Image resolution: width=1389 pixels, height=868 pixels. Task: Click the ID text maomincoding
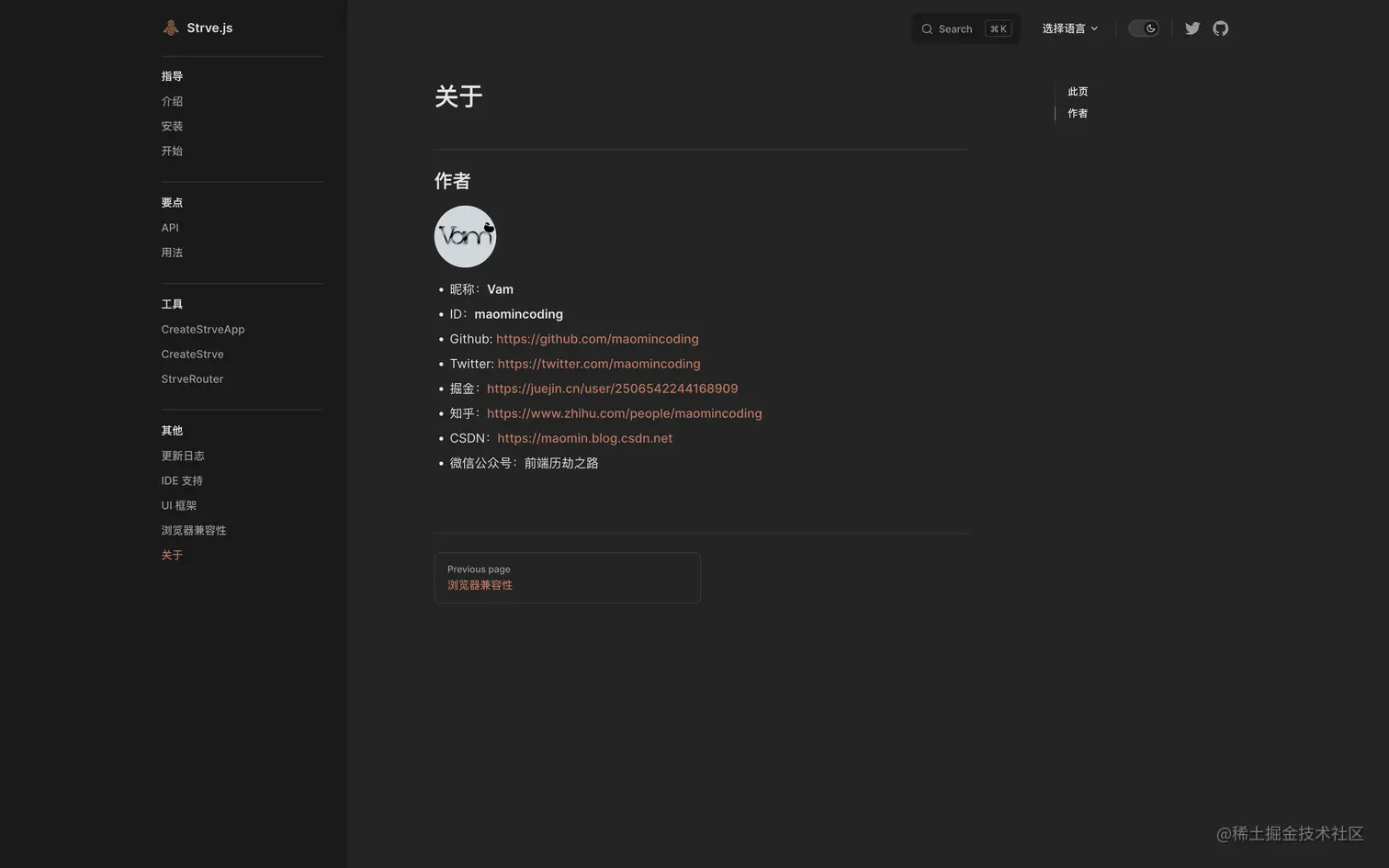tap(518, 314)
